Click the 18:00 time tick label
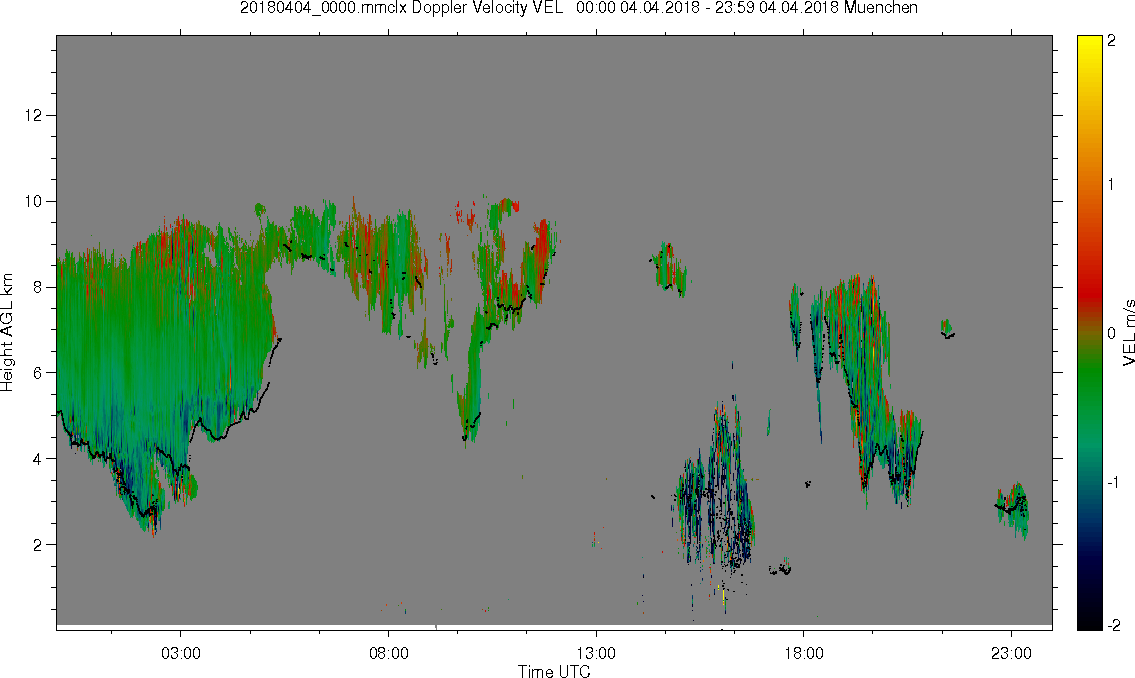 click(803, 653)
